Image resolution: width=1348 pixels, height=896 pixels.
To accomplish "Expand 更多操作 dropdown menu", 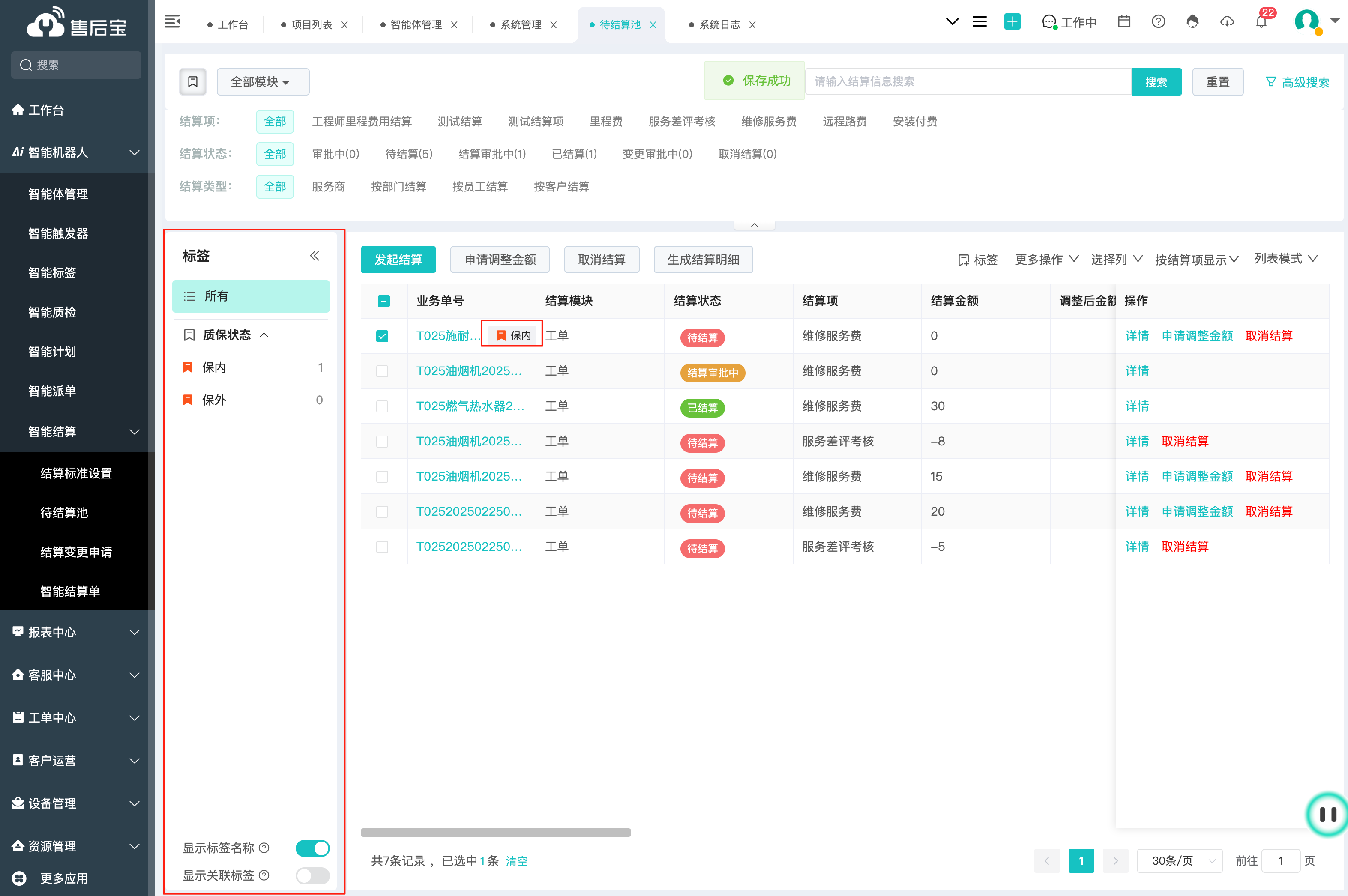I will click(x=1045, y=260).
